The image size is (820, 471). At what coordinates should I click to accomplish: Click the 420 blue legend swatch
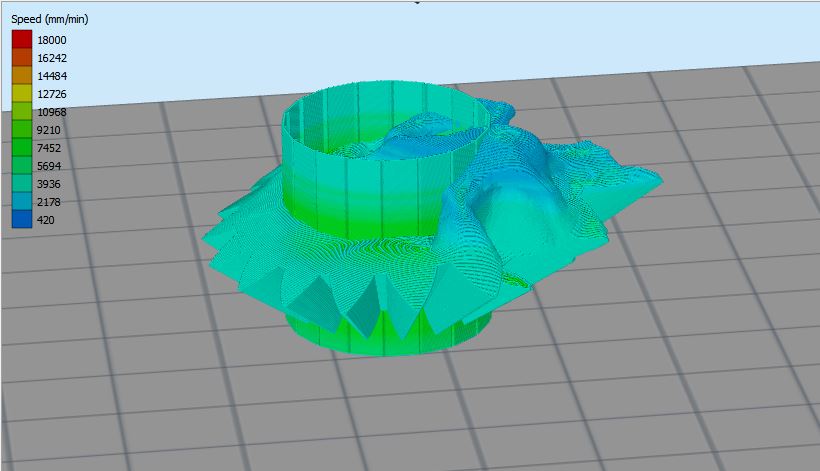click(22, 220)
